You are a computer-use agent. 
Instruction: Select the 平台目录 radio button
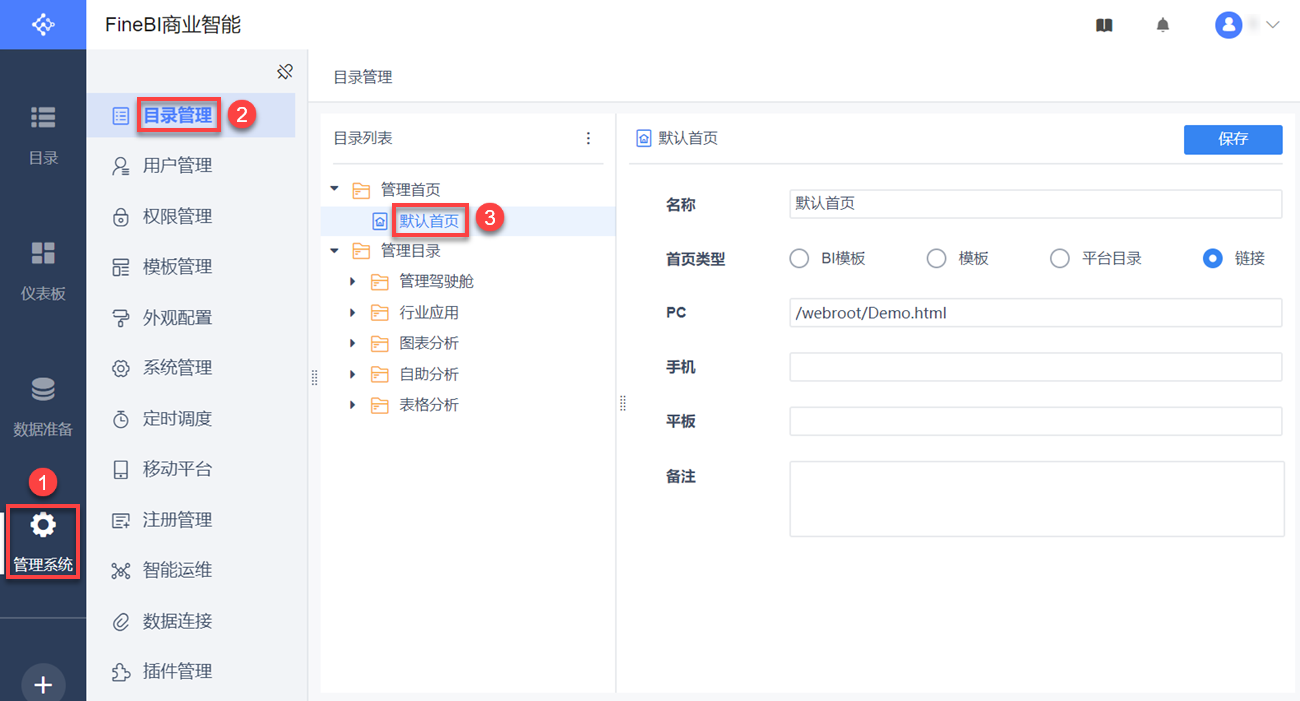1060,258
